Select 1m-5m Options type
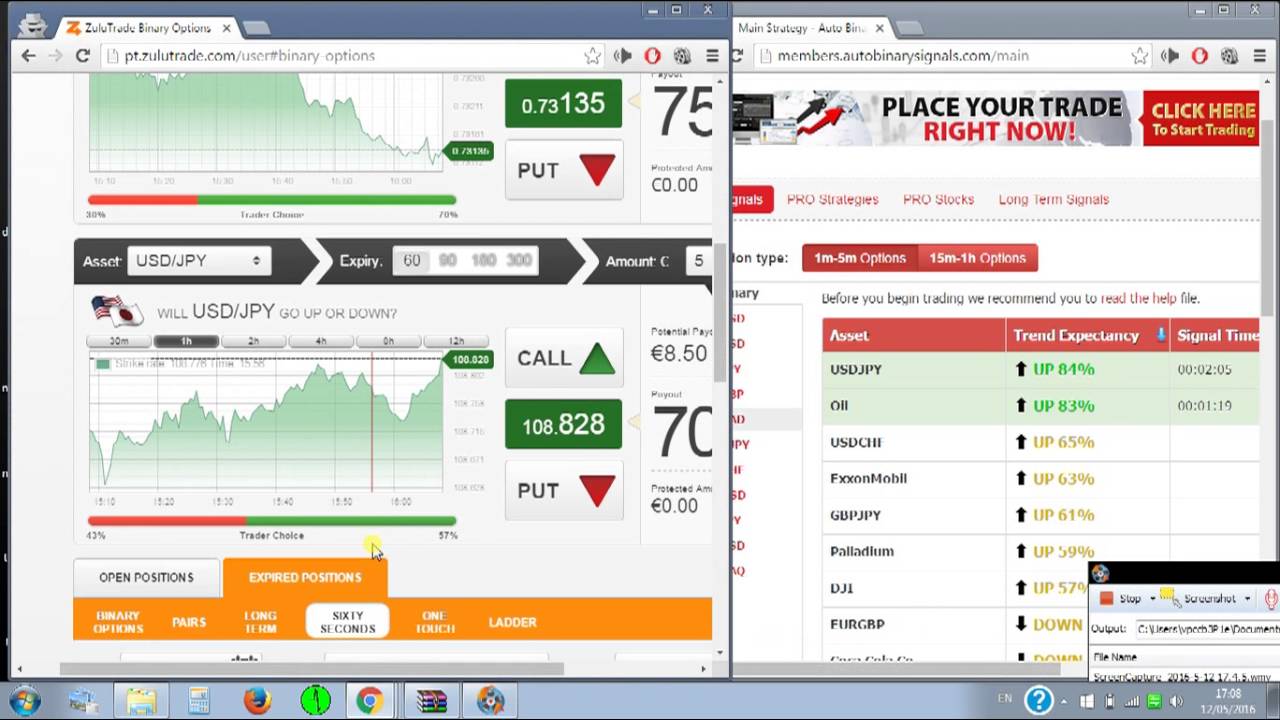The height and width of the screenshot is (720, 1280). [860, 258]
